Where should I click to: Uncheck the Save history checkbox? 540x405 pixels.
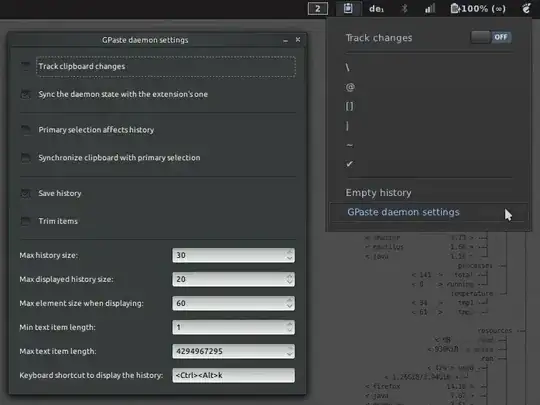[x=25, y=193]
